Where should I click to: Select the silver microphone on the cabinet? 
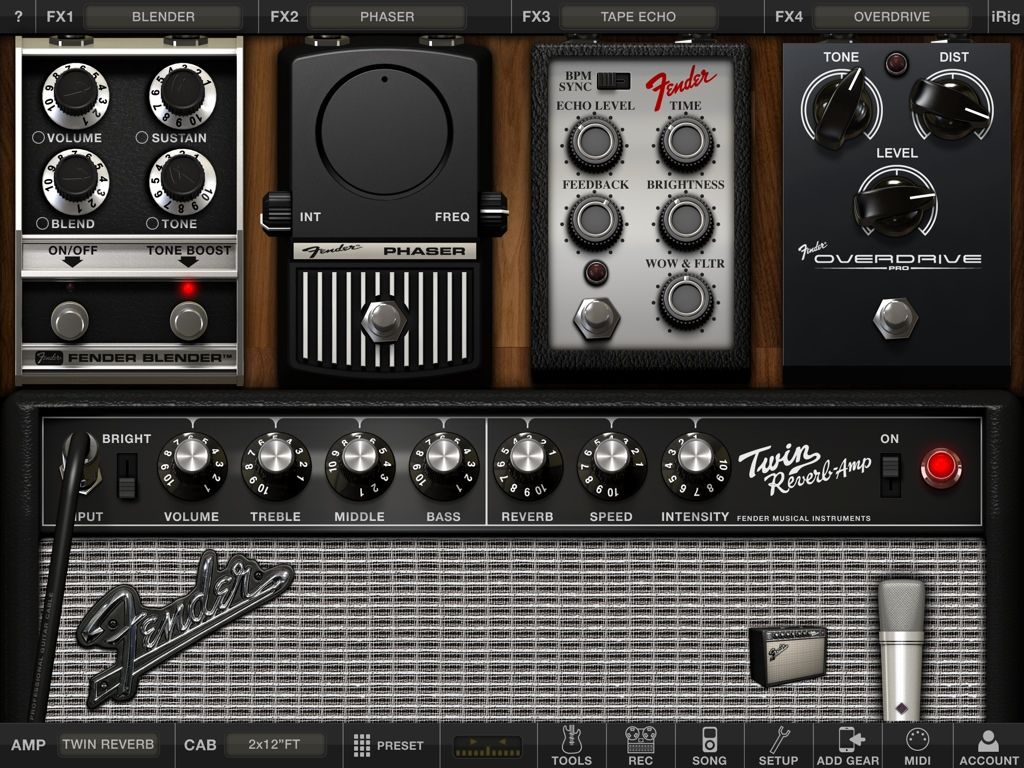901,645
